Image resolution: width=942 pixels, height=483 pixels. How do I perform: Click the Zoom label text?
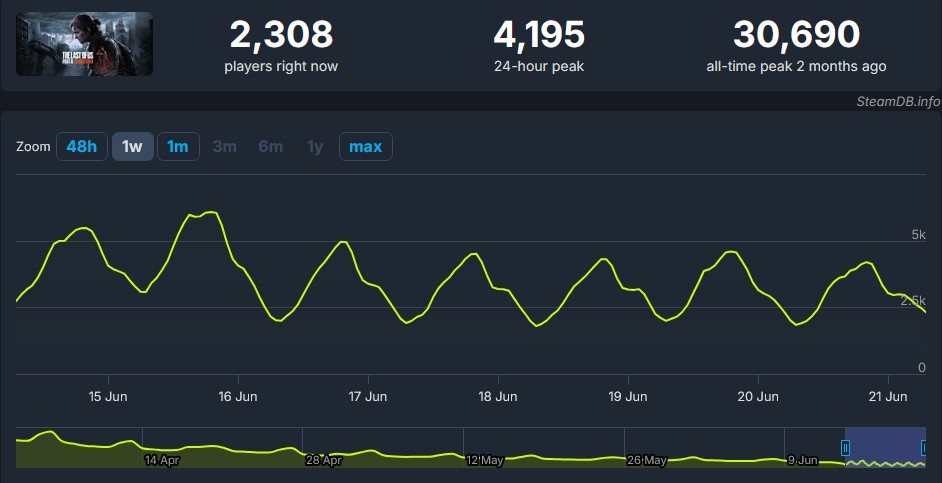pos(33,147)
